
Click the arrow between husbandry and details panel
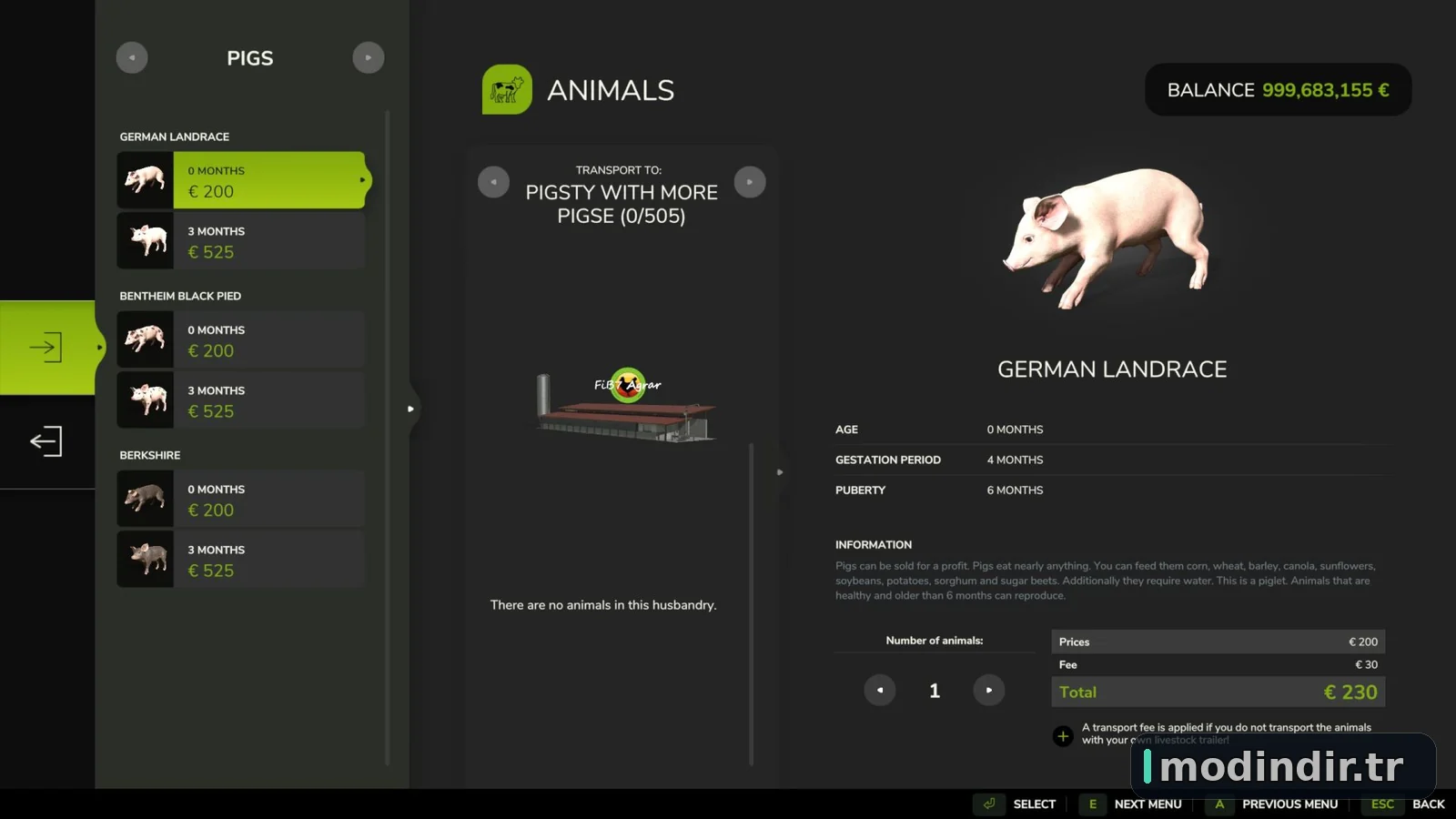780,472
